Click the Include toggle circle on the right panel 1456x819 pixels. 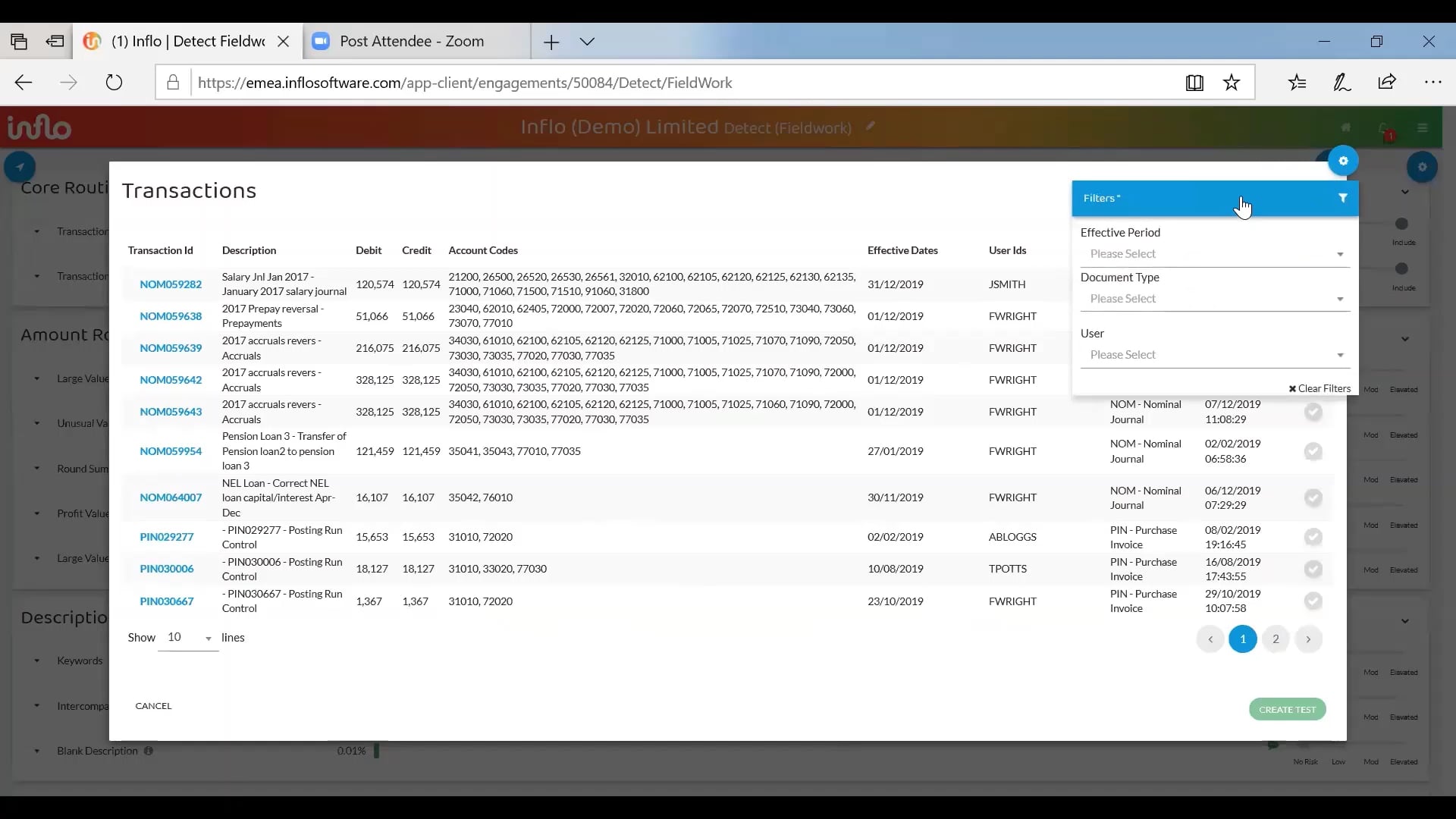click(1401, 224)
